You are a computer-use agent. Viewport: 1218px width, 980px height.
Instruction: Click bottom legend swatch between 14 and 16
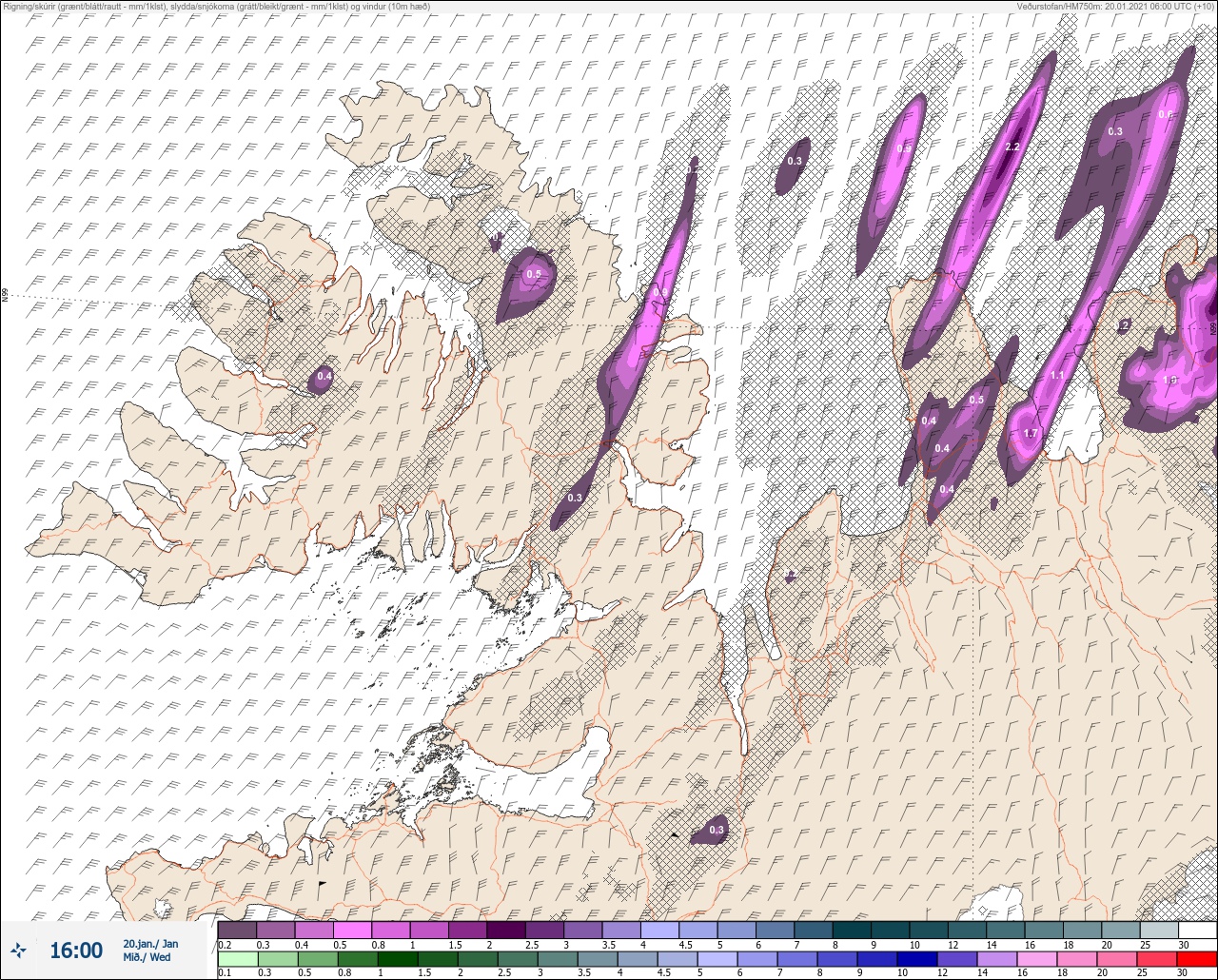tap(996, 959)
